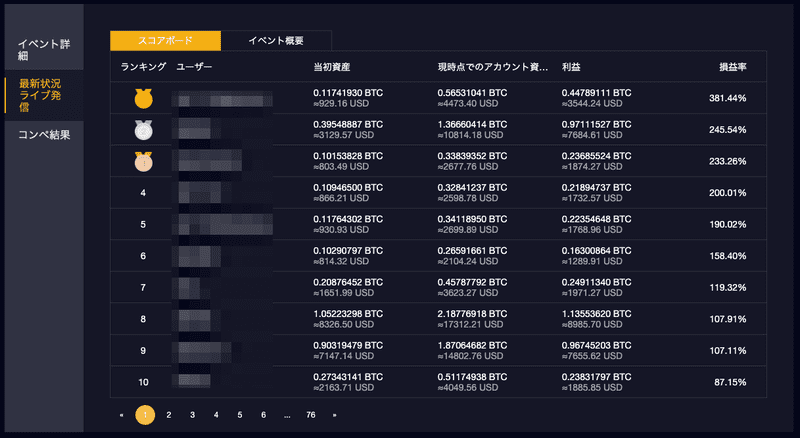Click the 190.02% profit rate value
This screenshot has width=800, height=438.
(x=728, y=225)
